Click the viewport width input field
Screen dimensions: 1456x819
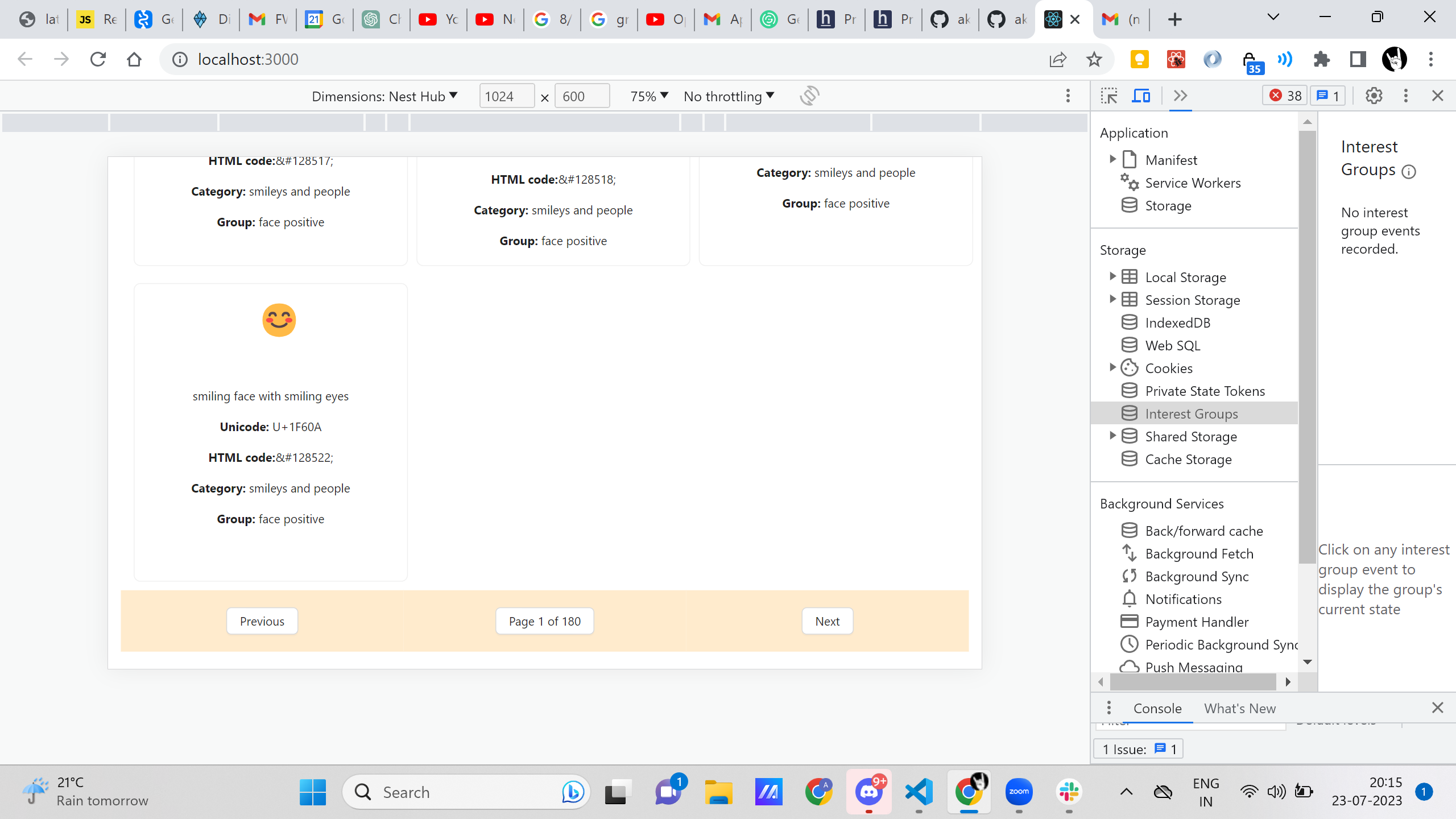point(506,96)
